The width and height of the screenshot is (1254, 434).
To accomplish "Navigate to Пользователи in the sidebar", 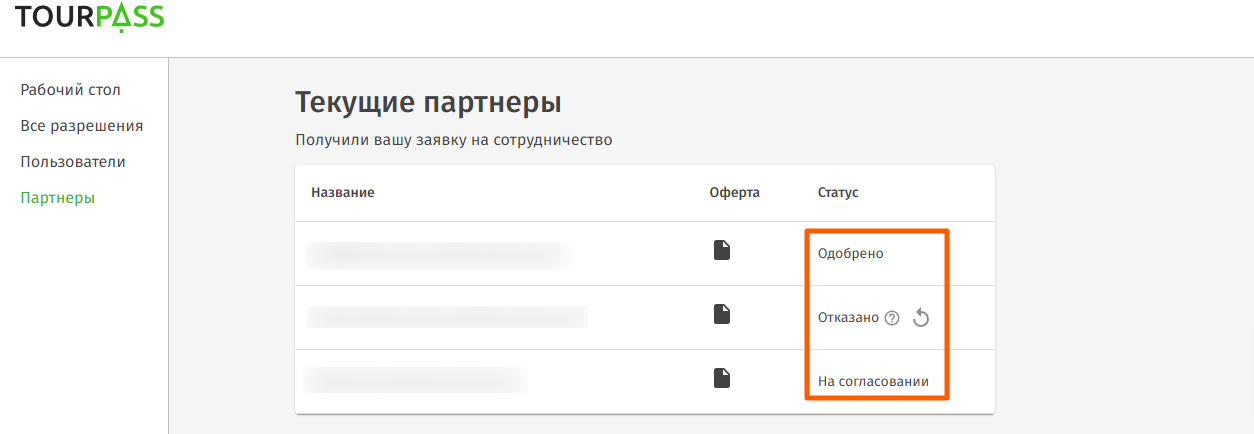I will pos(73,162).
